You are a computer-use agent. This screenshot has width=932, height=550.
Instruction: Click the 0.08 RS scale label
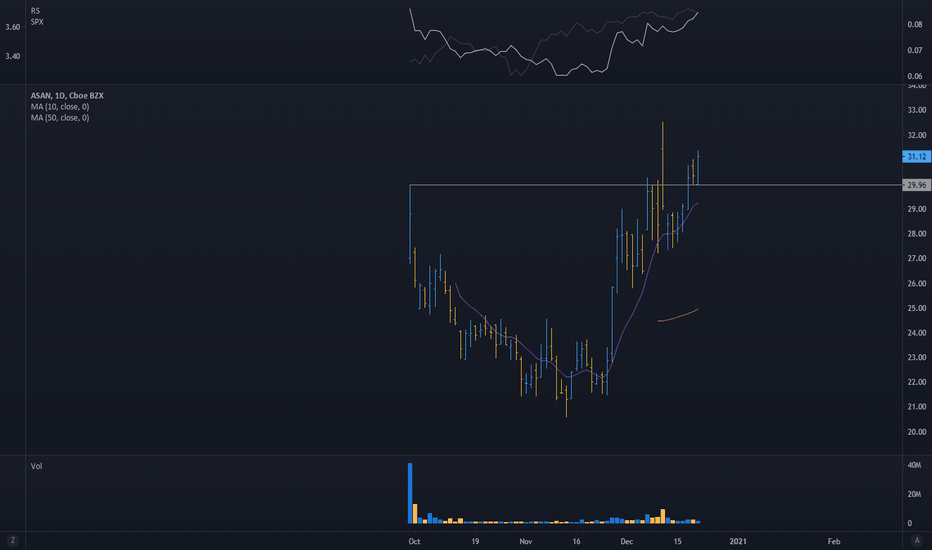[x=915, y=24]
